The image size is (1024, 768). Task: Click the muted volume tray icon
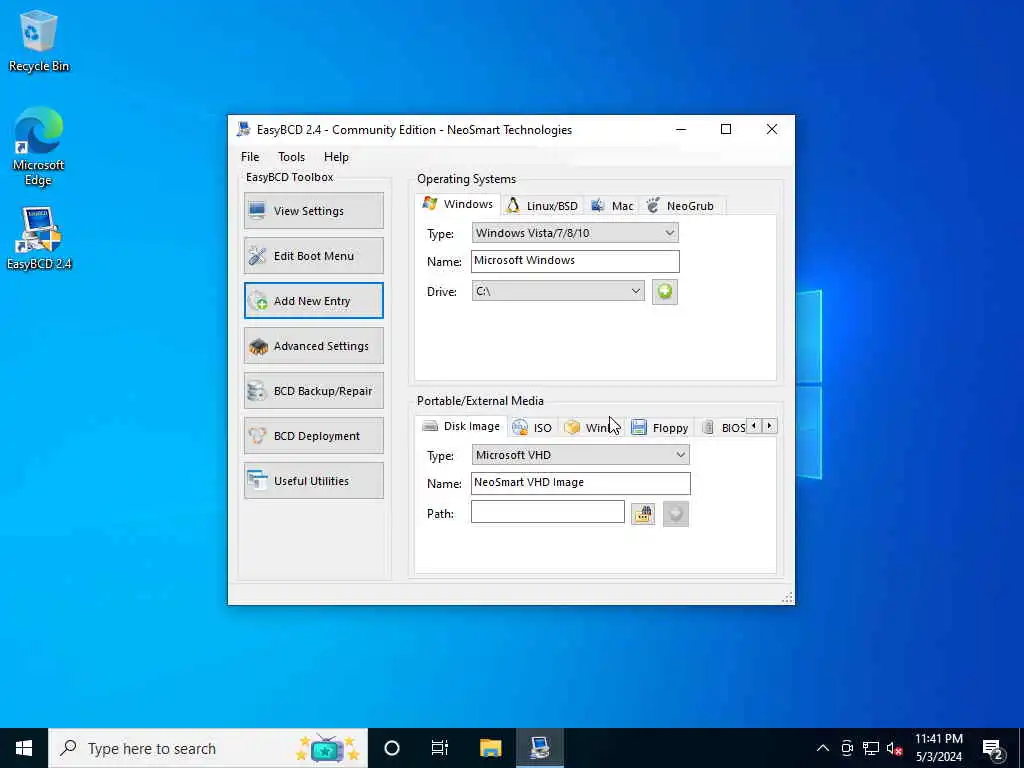(894, 748)
